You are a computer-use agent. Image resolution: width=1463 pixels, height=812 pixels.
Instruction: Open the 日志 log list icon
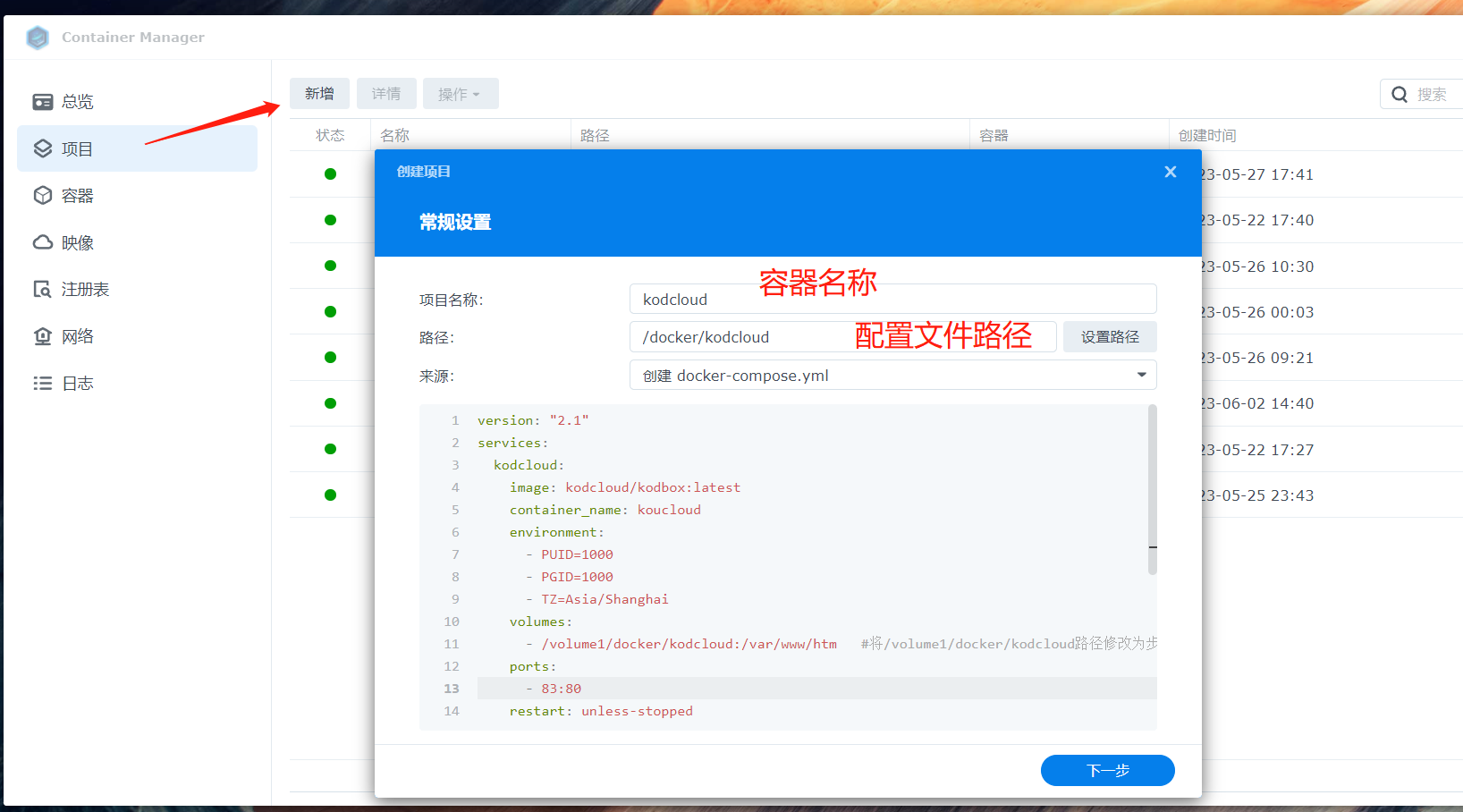[42, 383]
